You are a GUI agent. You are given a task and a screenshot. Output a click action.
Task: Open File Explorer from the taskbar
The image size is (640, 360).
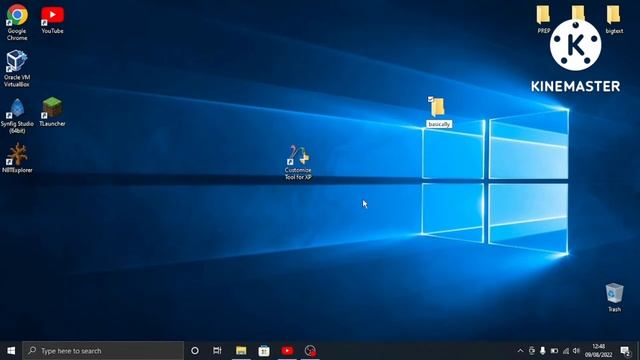241,351
